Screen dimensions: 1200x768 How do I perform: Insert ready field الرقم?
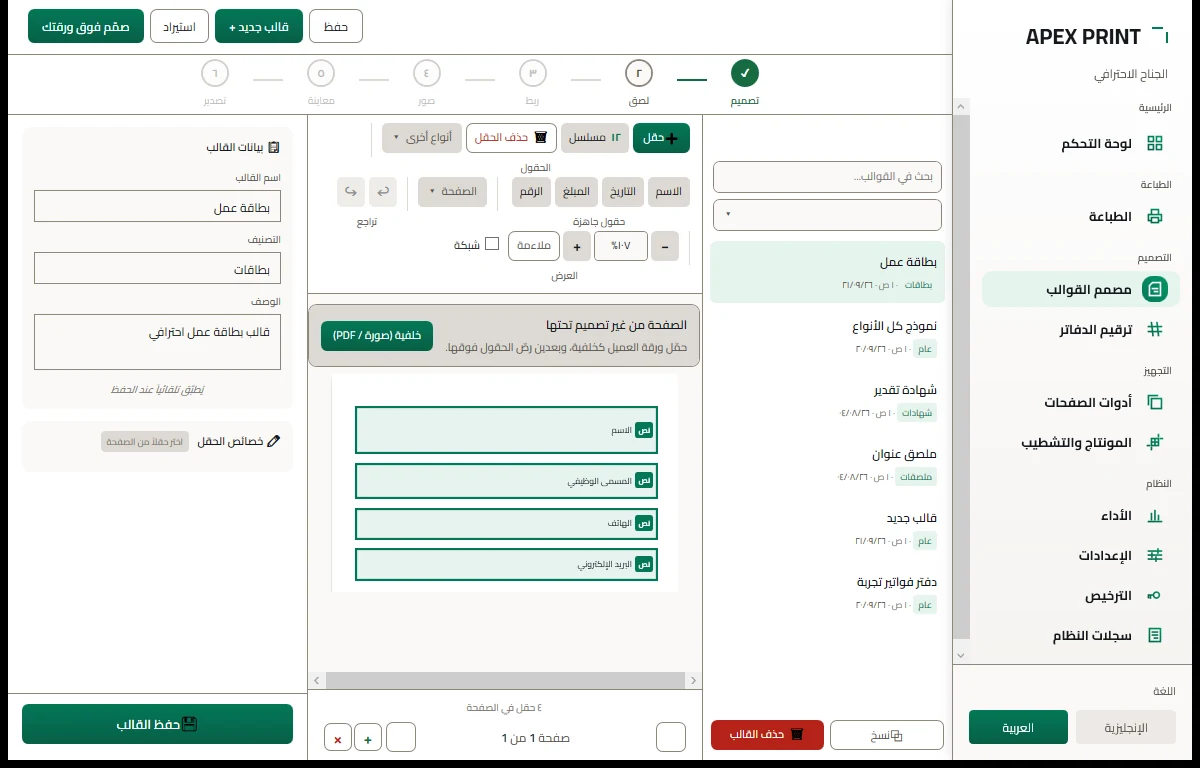coord(531,191)
